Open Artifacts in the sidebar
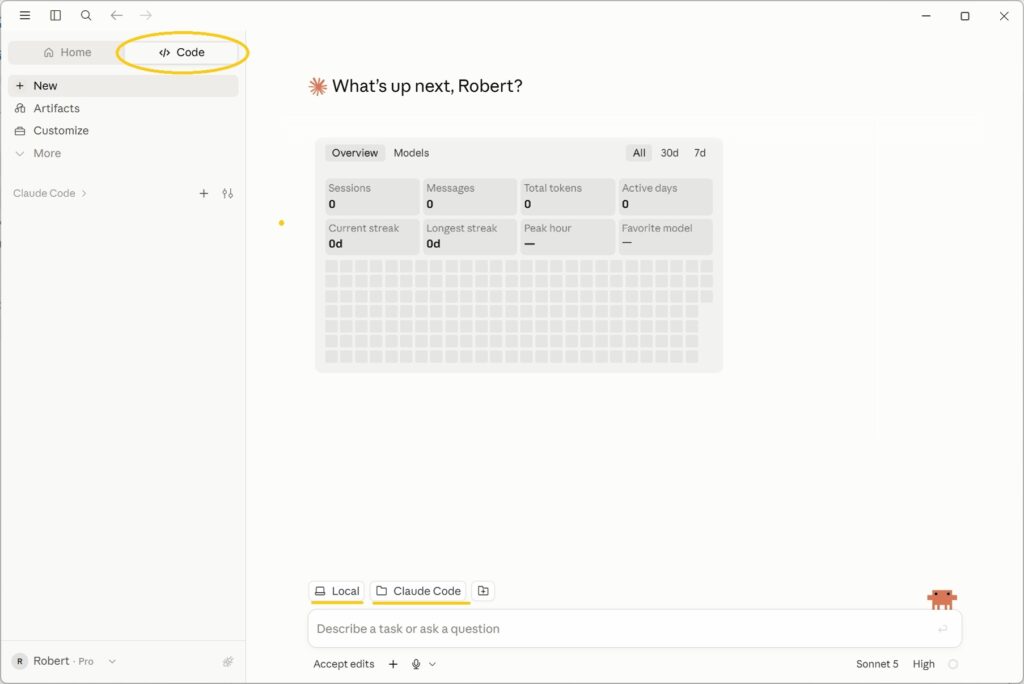Screen dimensions: 1024x684 123,108
